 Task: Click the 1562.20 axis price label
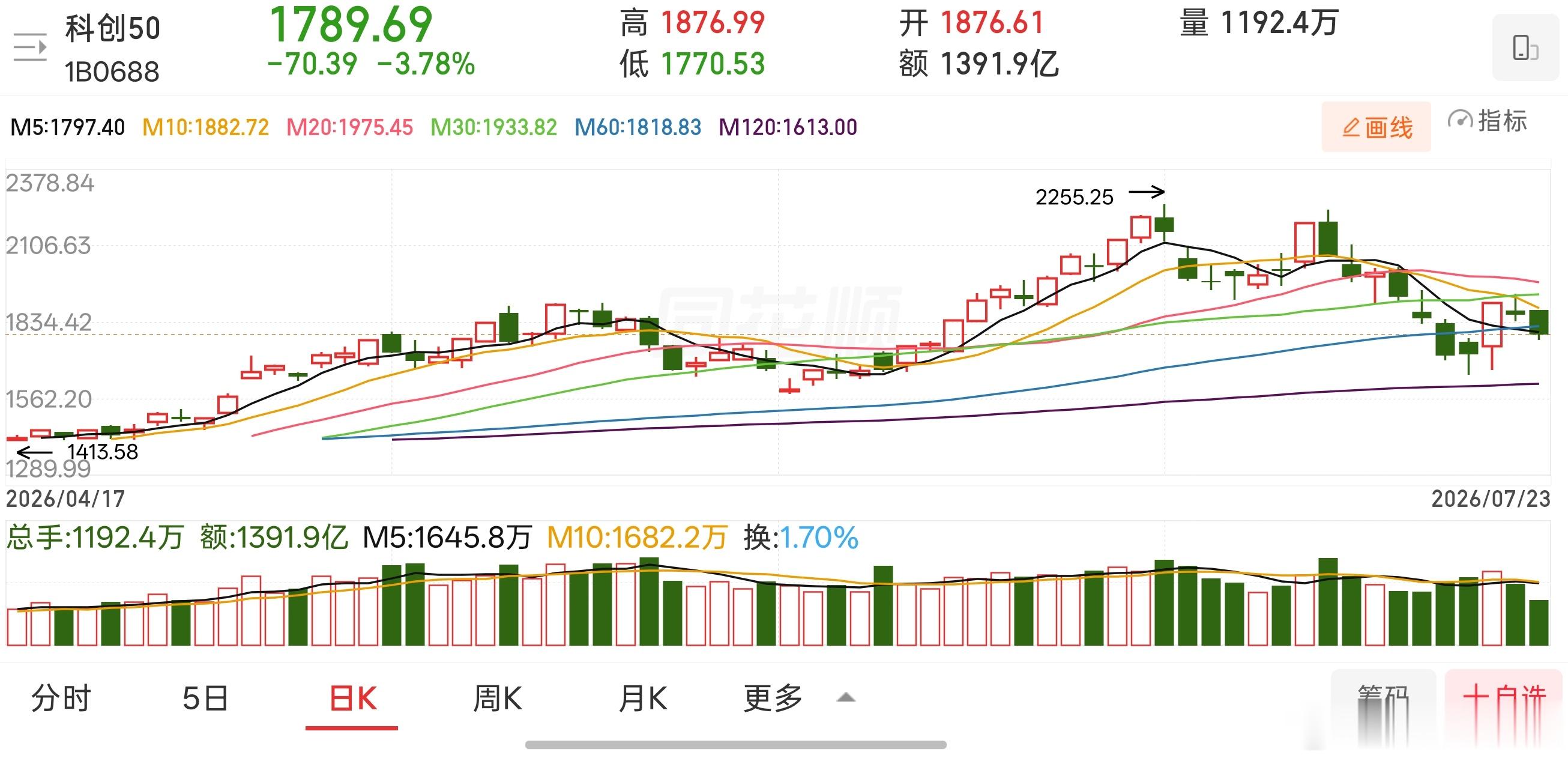(x=49, y=399)
